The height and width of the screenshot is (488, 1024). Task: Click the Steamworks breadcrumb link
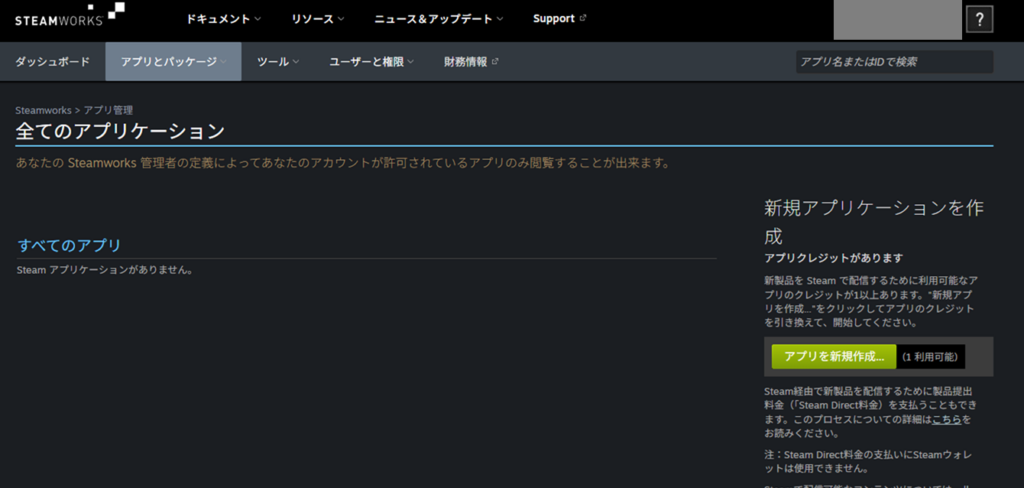43,110
